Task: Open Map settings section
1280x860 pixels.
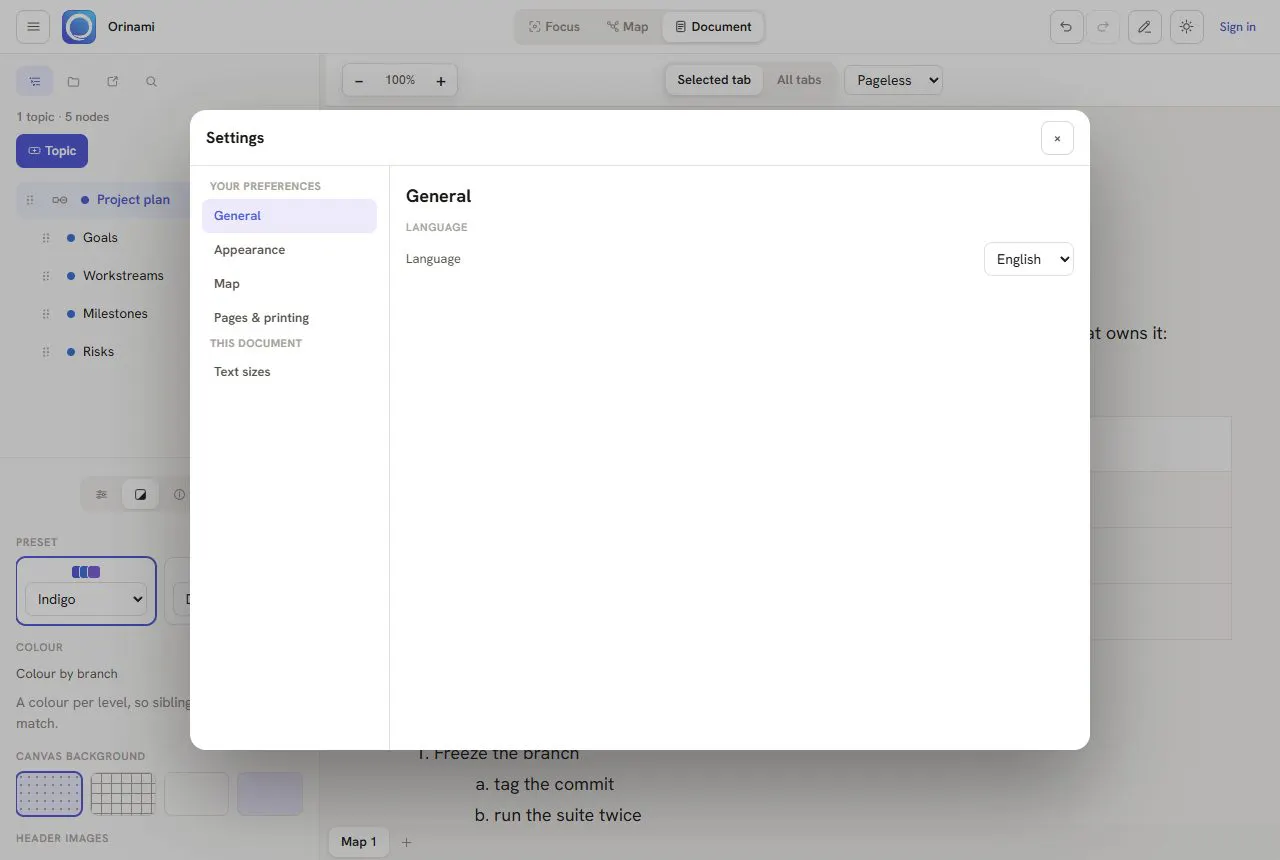Action: [289, 284]
